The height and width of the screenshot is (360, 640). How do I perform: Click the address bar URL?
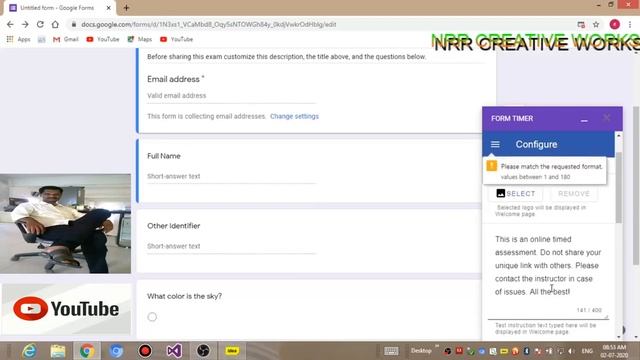209,24
